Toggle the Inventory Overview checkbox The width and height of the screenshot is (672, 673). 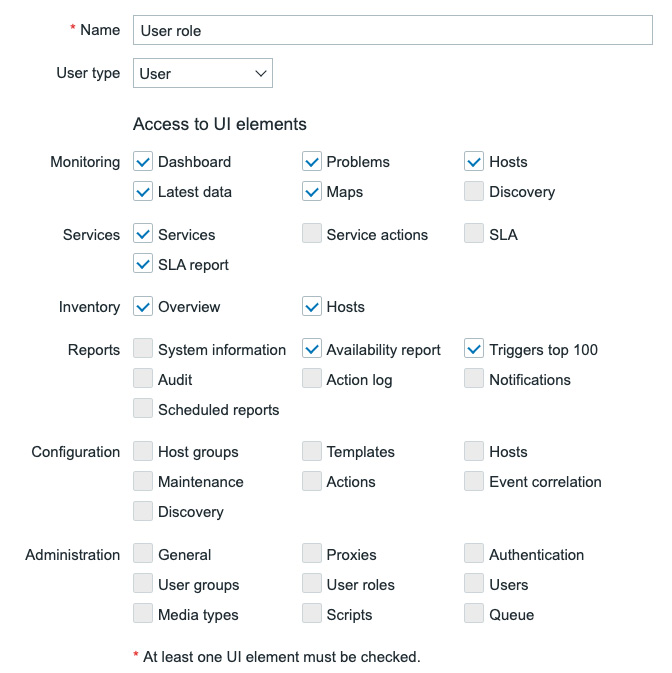click(x=143, y=306)
